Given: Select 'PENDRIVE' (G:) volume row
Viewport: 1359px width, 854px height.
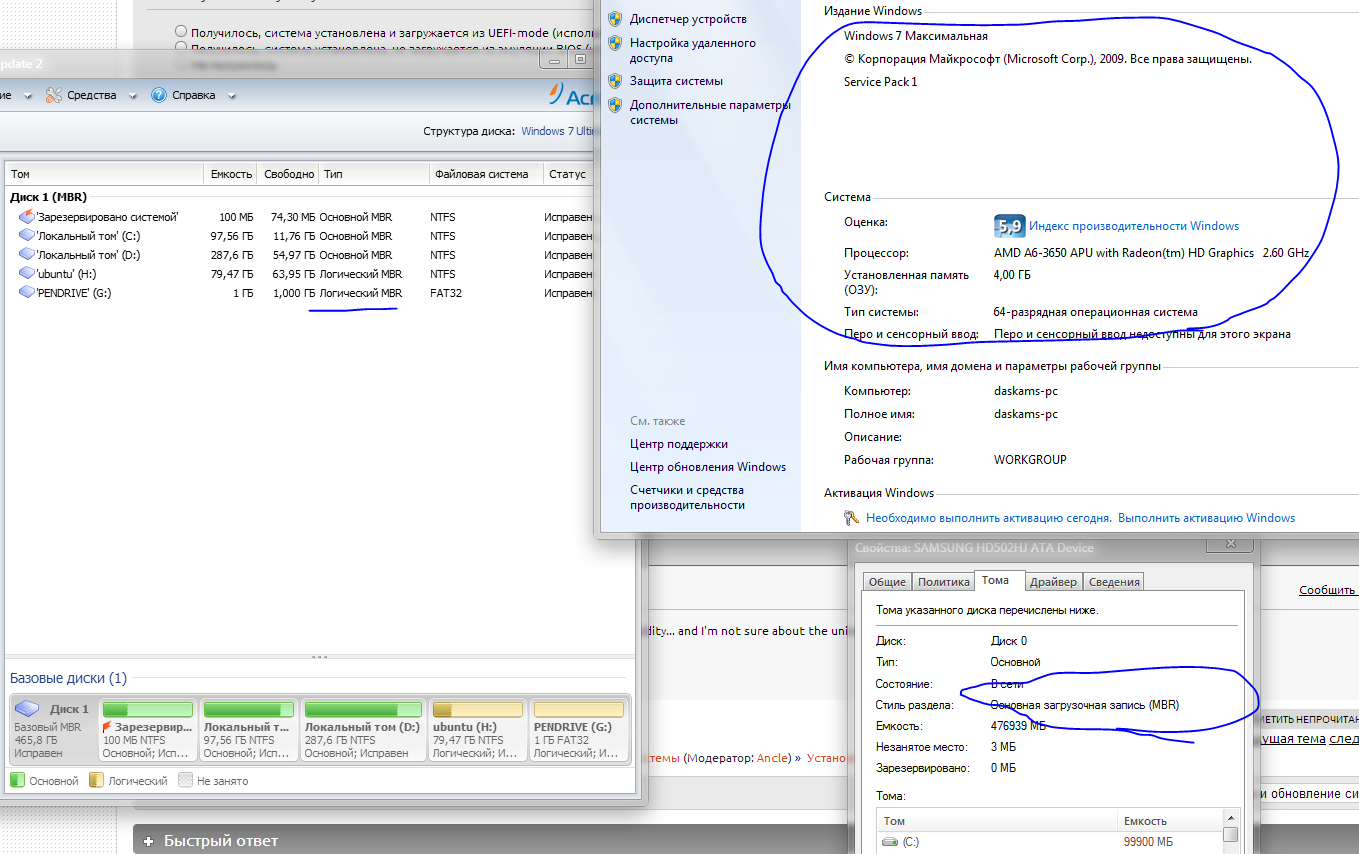Looking at the screenshot, I should [x=300, y=293].
